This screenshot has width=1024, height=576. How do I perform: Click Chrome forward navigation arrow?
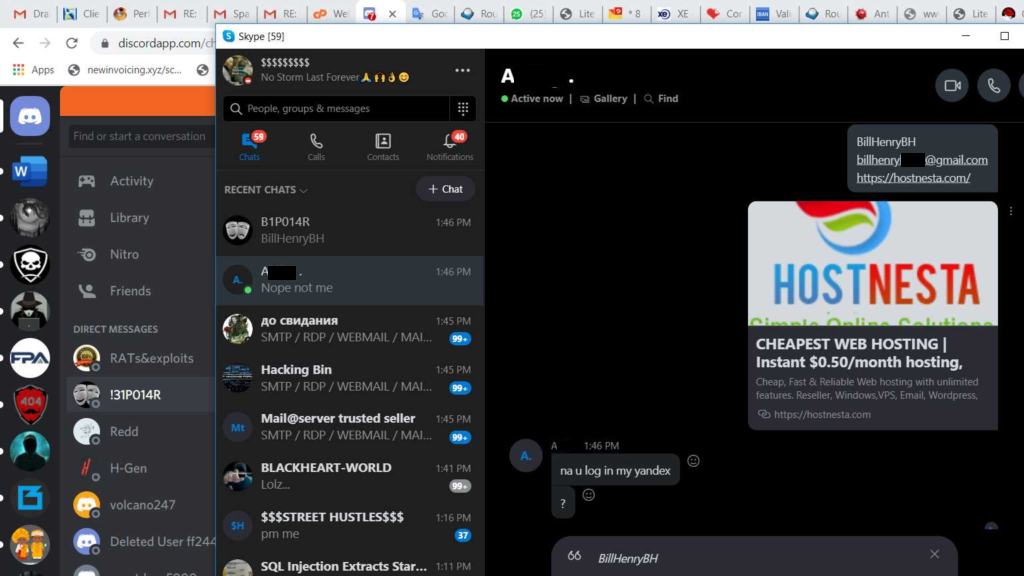(44, 43)
